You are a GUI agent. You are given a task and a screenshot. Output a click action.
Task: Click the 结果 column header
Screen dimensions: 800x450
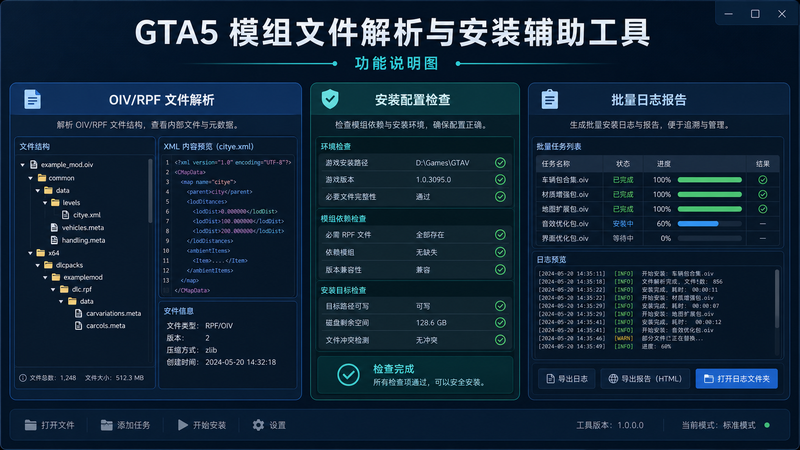(x=762, y=164)
